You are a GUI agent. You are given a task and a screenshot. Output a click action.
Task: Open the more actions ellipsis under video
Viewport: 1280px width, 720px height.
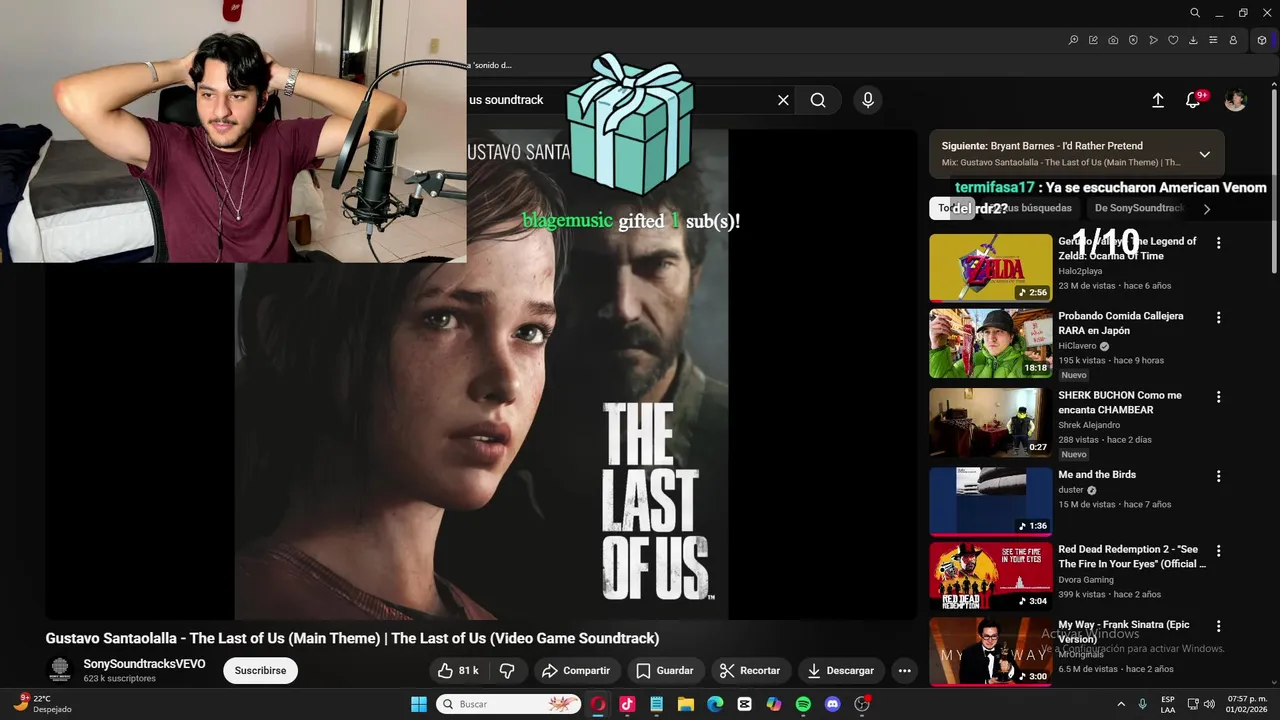pos(904,671)
